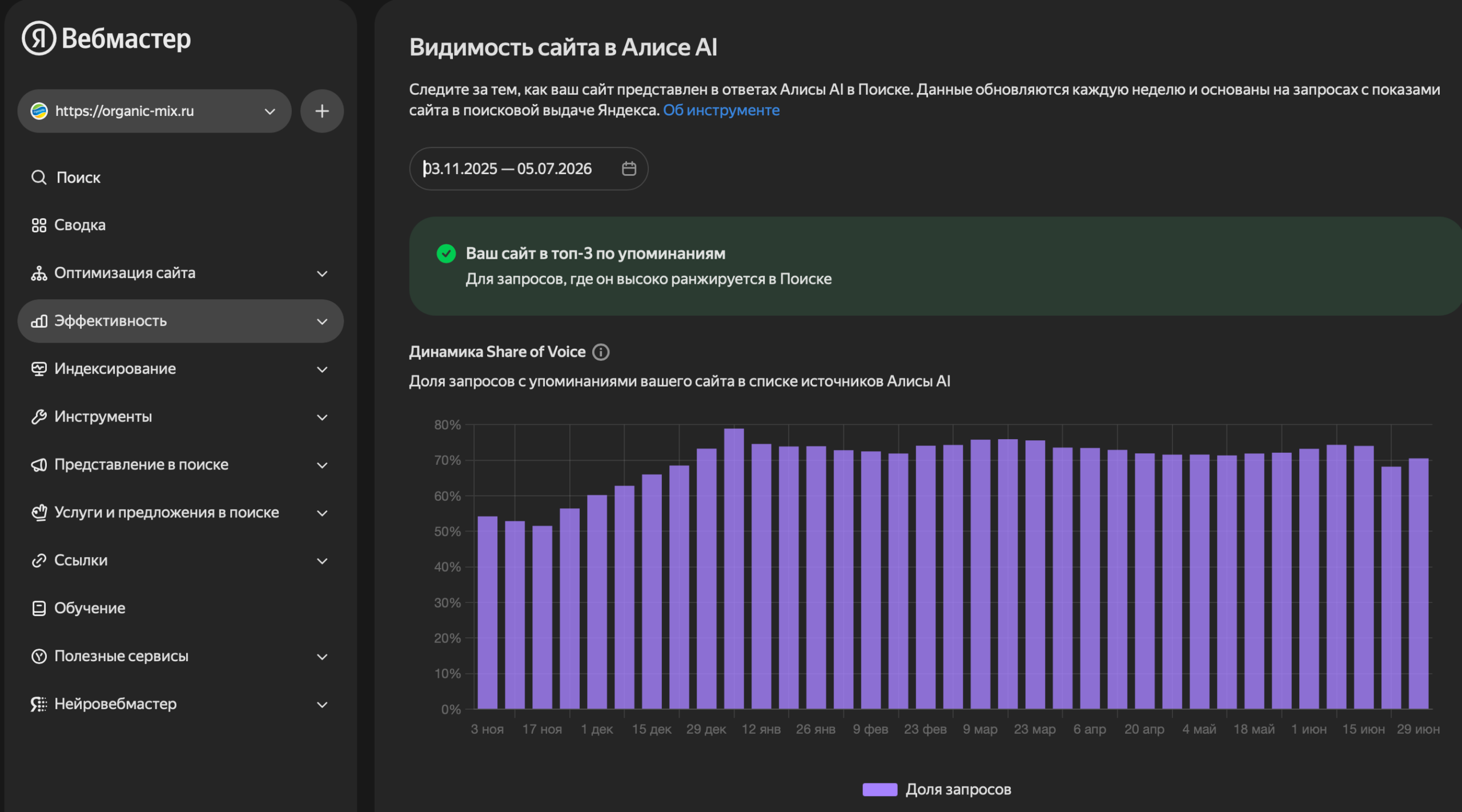Click the Представление в поиске megaphone icon

(39, 465)
